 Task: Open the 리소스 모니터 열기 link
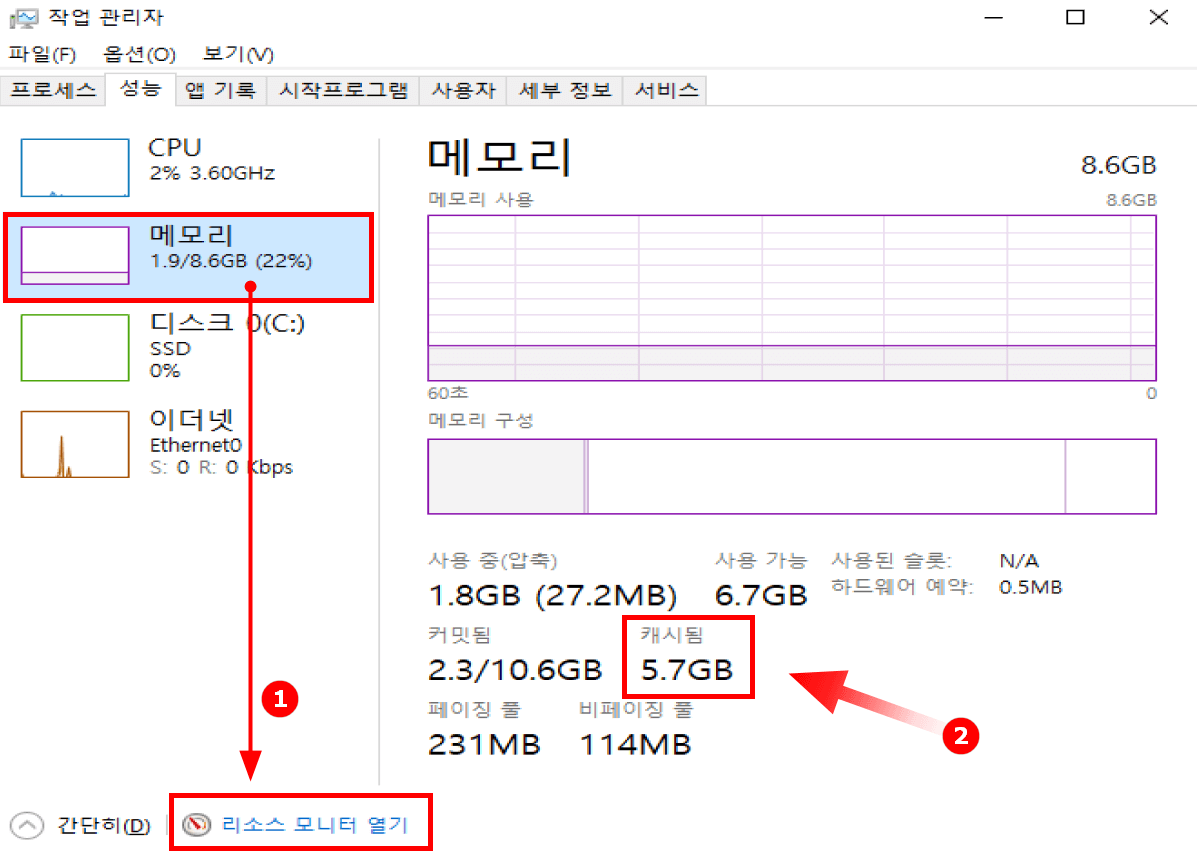315,824
